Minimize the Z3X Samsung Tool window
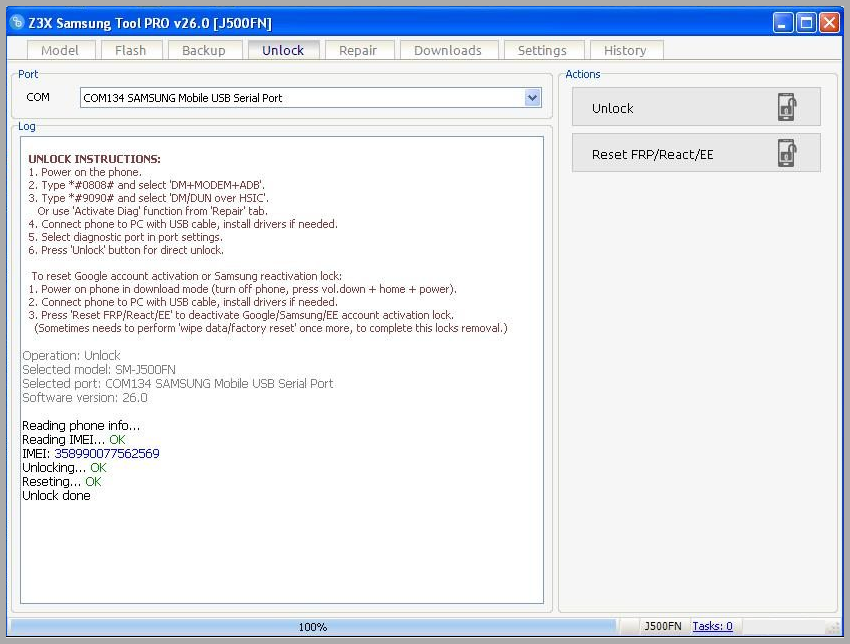This screenshot has width=850, height=644. [782, 23]
